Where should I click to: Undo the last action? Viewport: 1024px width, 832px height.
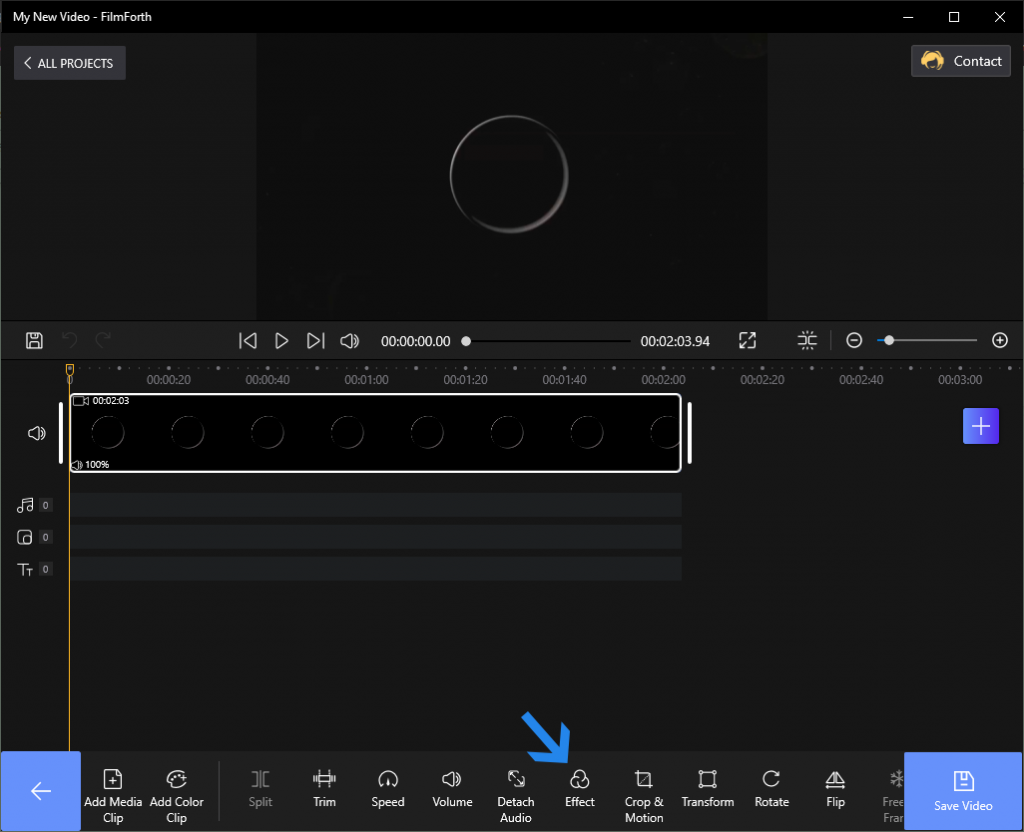(69, 340)
